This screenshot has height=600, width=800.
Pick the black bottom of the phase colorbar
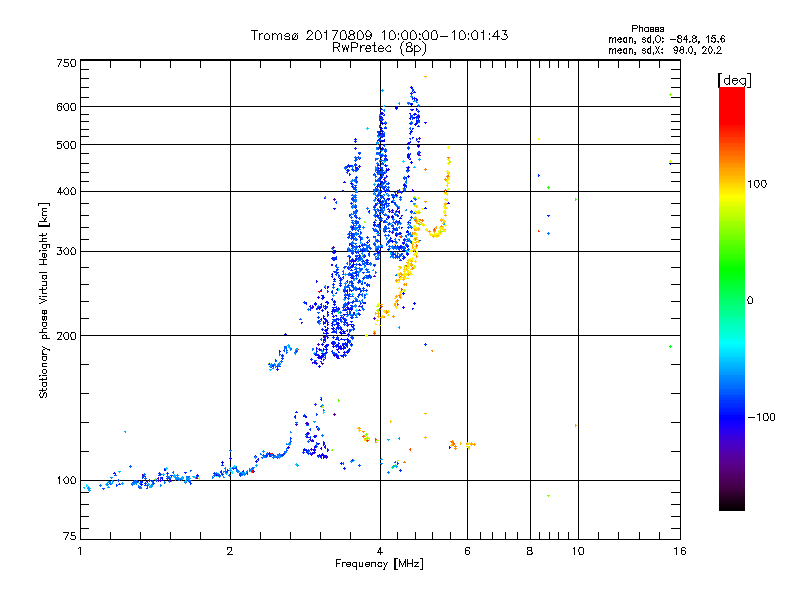click(732, 503)
